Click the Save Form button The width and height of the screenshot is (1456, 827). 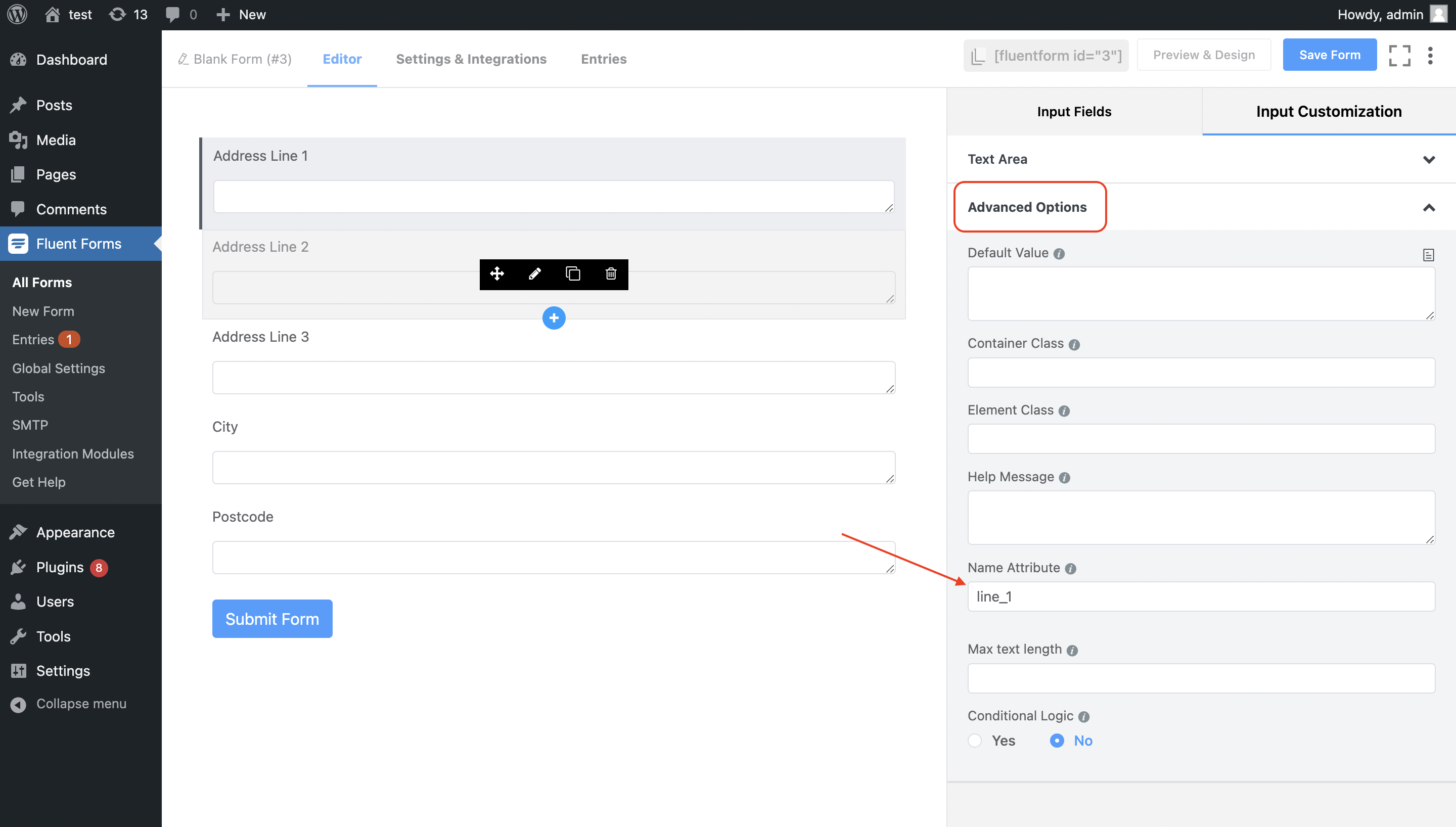(x=1330, y=55)
